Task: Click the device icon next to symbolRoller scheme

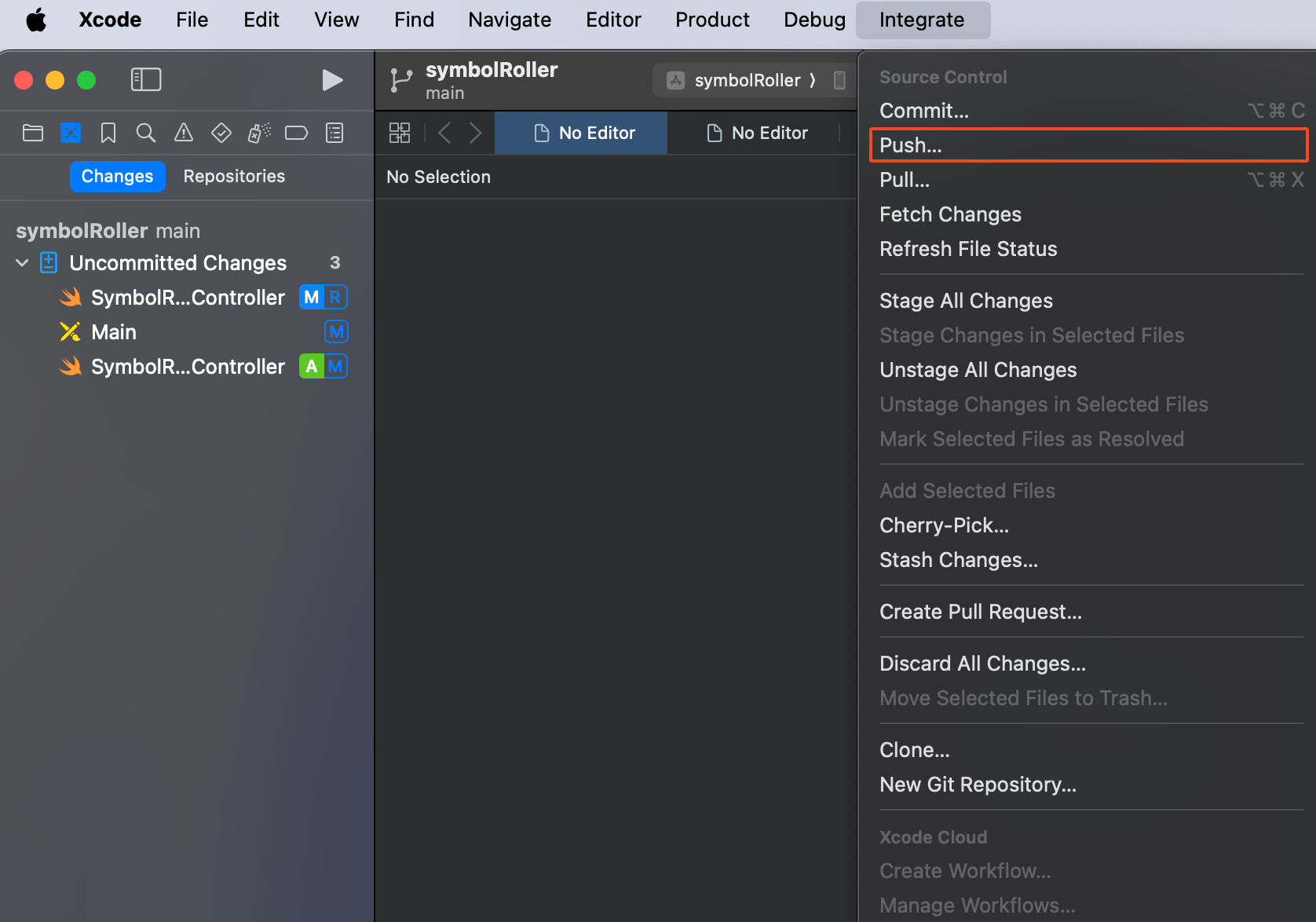Action: pos(839,80)
